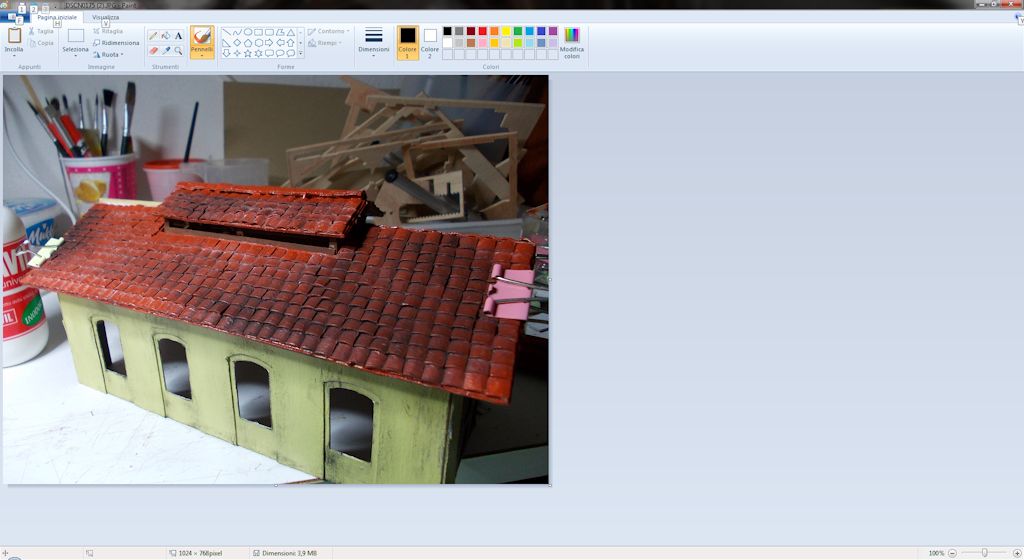
Task: Choose the Triangle shape
Action: coord(291,32)
